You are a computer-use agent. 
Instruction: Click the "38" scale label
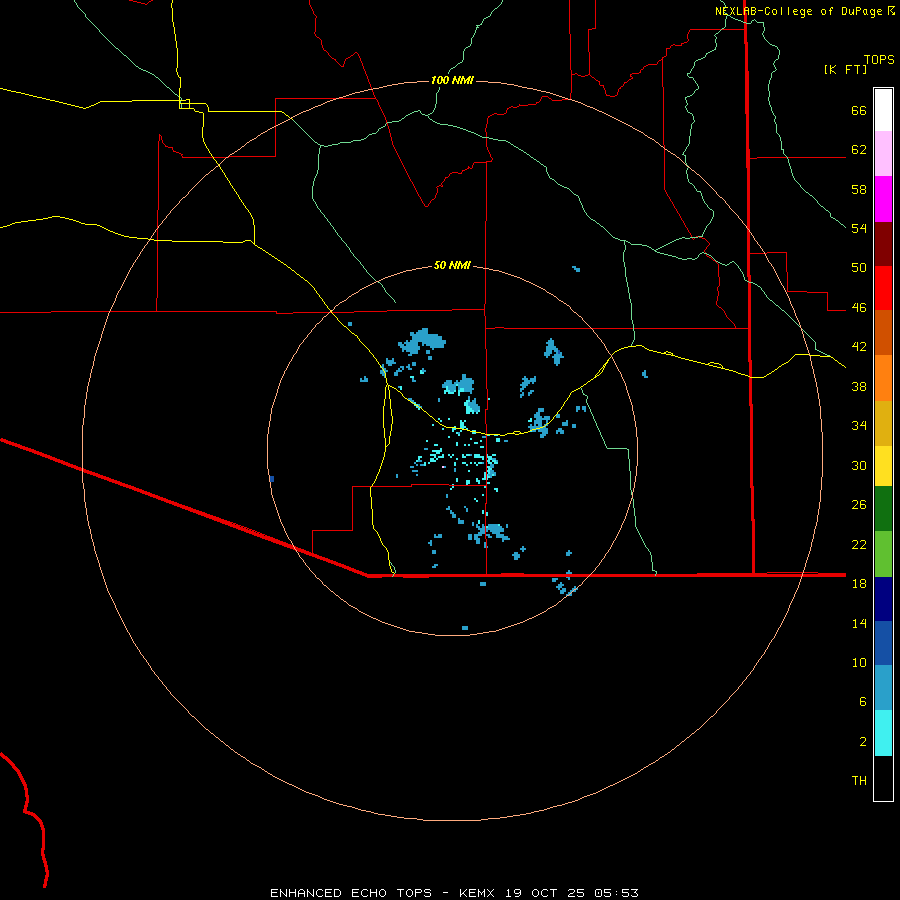pyautogui.click(x=859, y=386)
